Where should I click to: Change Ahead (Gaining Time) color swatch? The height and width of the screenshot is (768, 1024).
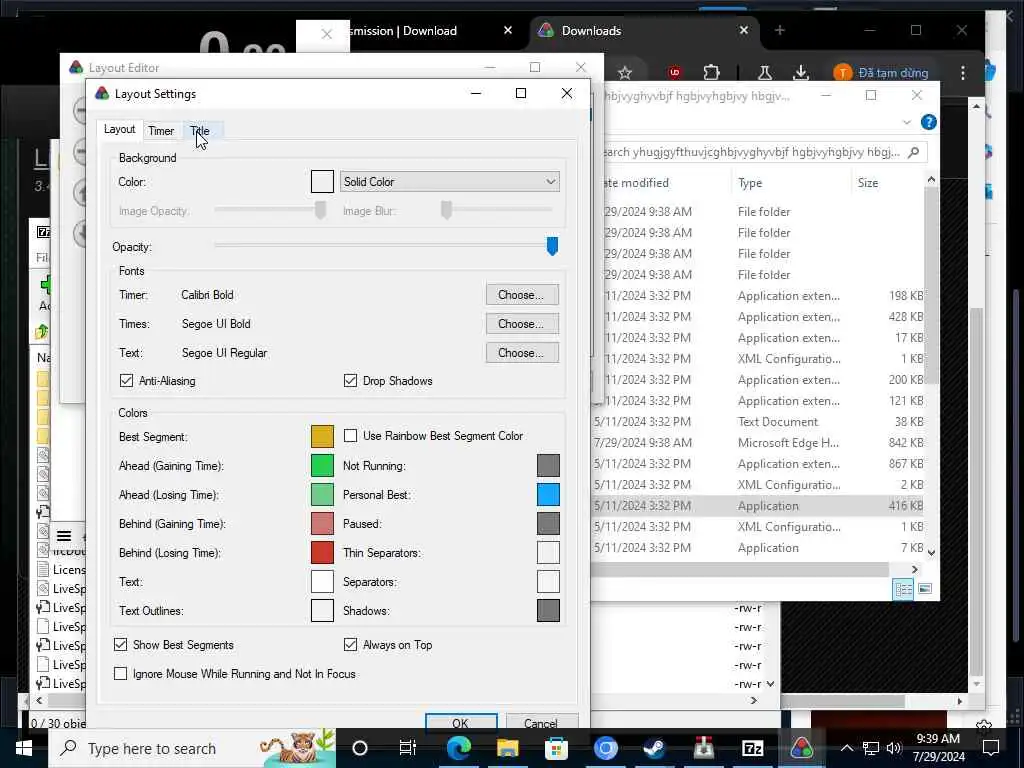(x=322, y=466)
